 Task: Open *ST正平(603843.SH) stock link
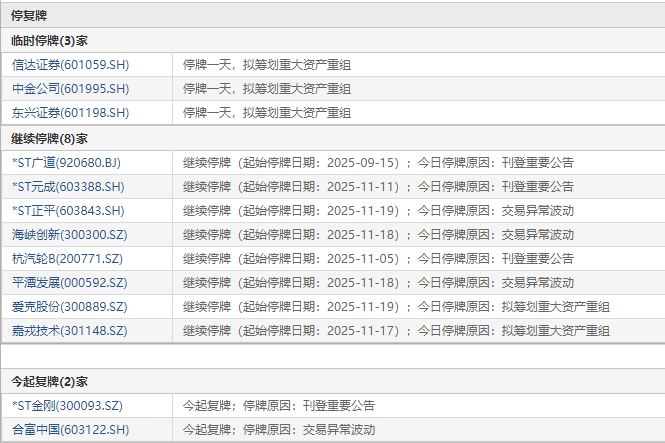(x=68, y=211)
